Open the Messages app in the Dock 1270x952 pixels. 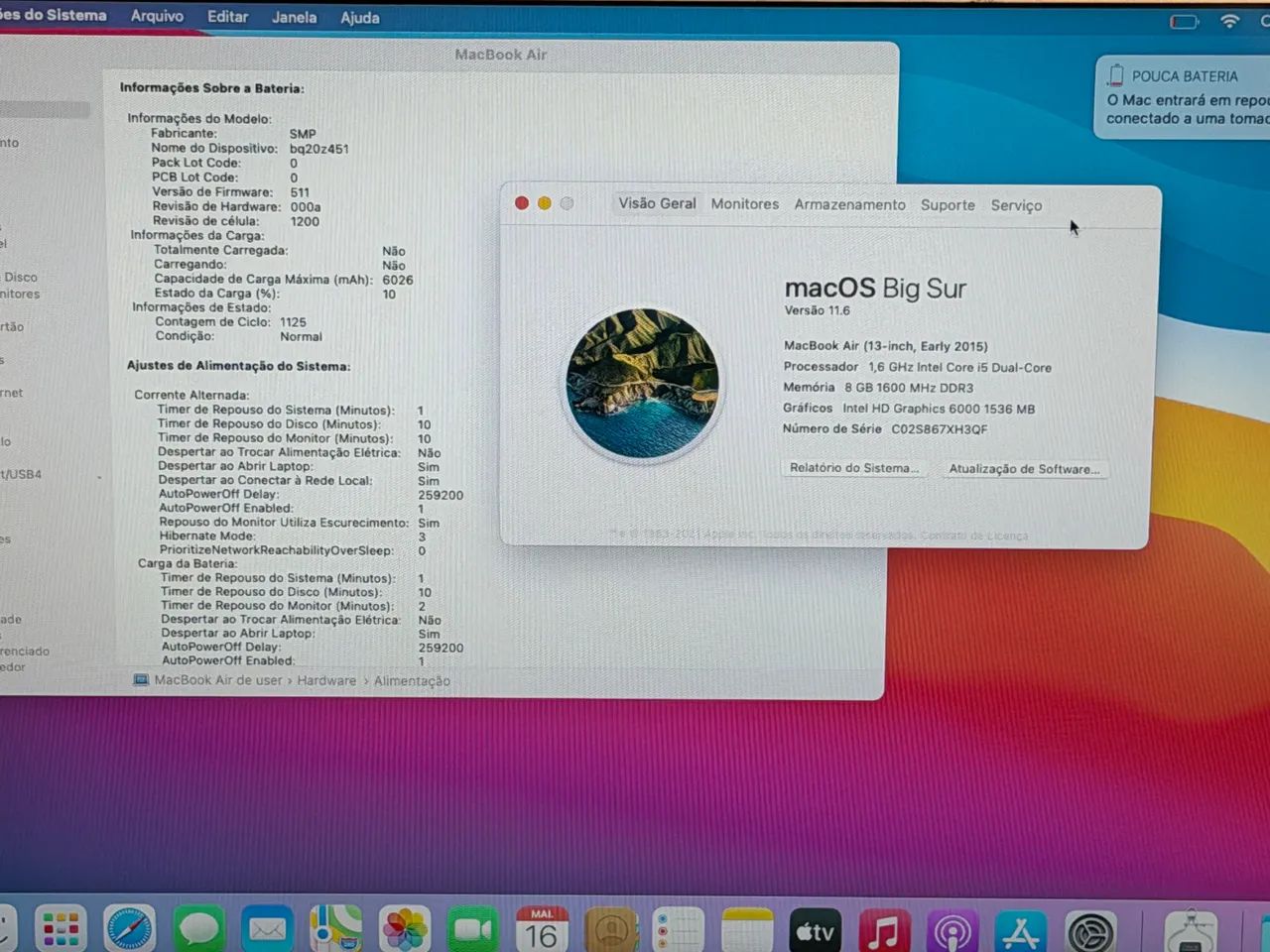click(198, 929)
